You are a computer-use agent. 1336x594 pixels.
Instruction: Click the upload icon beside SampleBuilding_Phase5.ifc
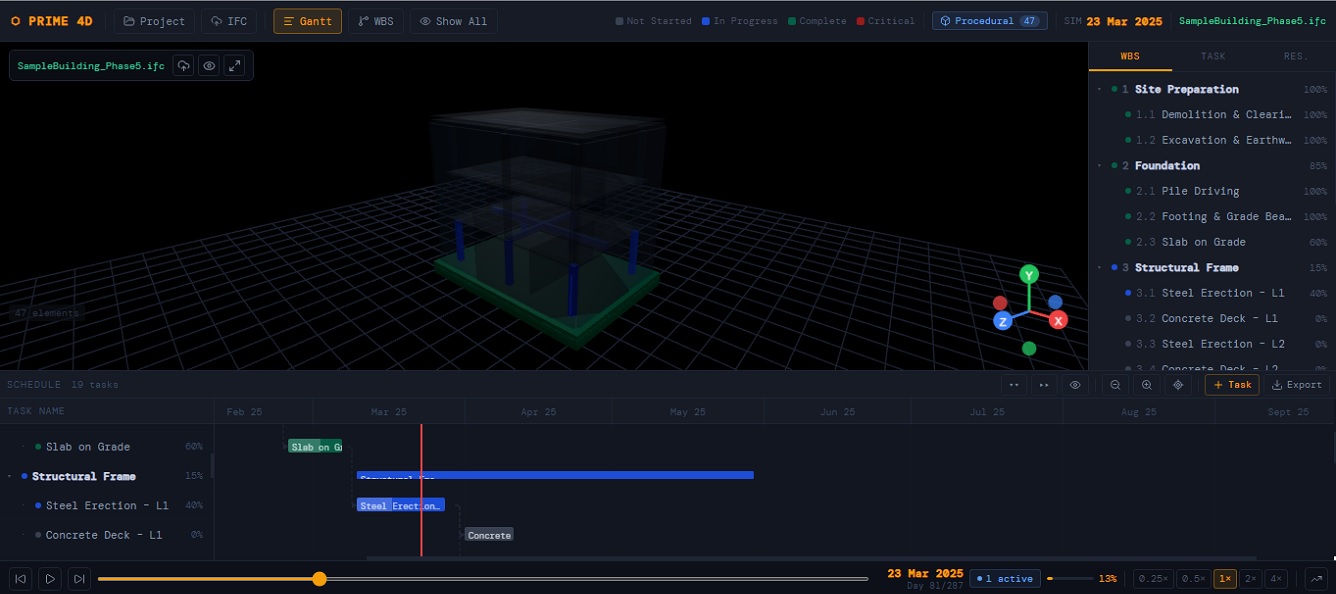coord(183,66)
